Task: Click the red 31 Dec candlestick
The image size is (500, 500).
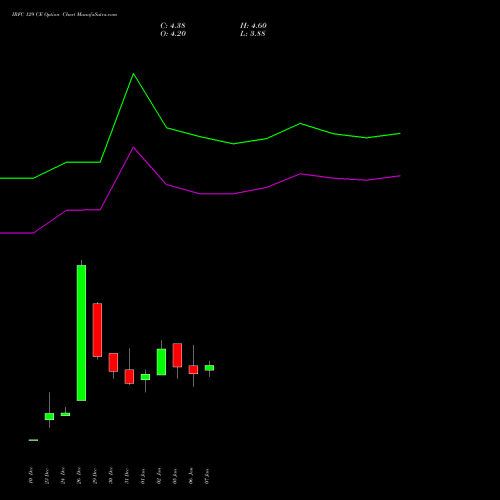Action: (x=129, y=376)
